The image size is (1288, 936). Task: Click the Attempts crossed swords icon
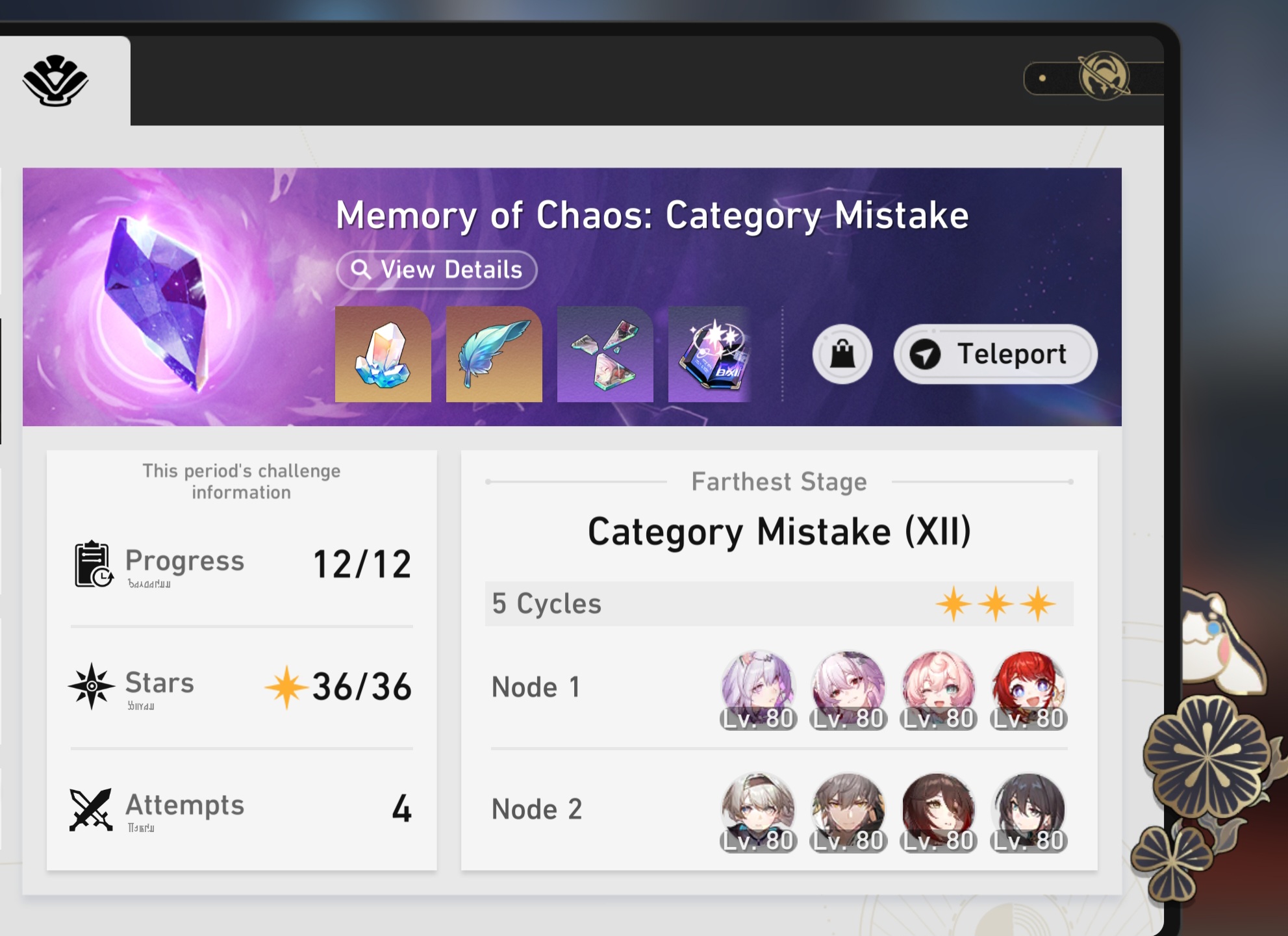91,809
